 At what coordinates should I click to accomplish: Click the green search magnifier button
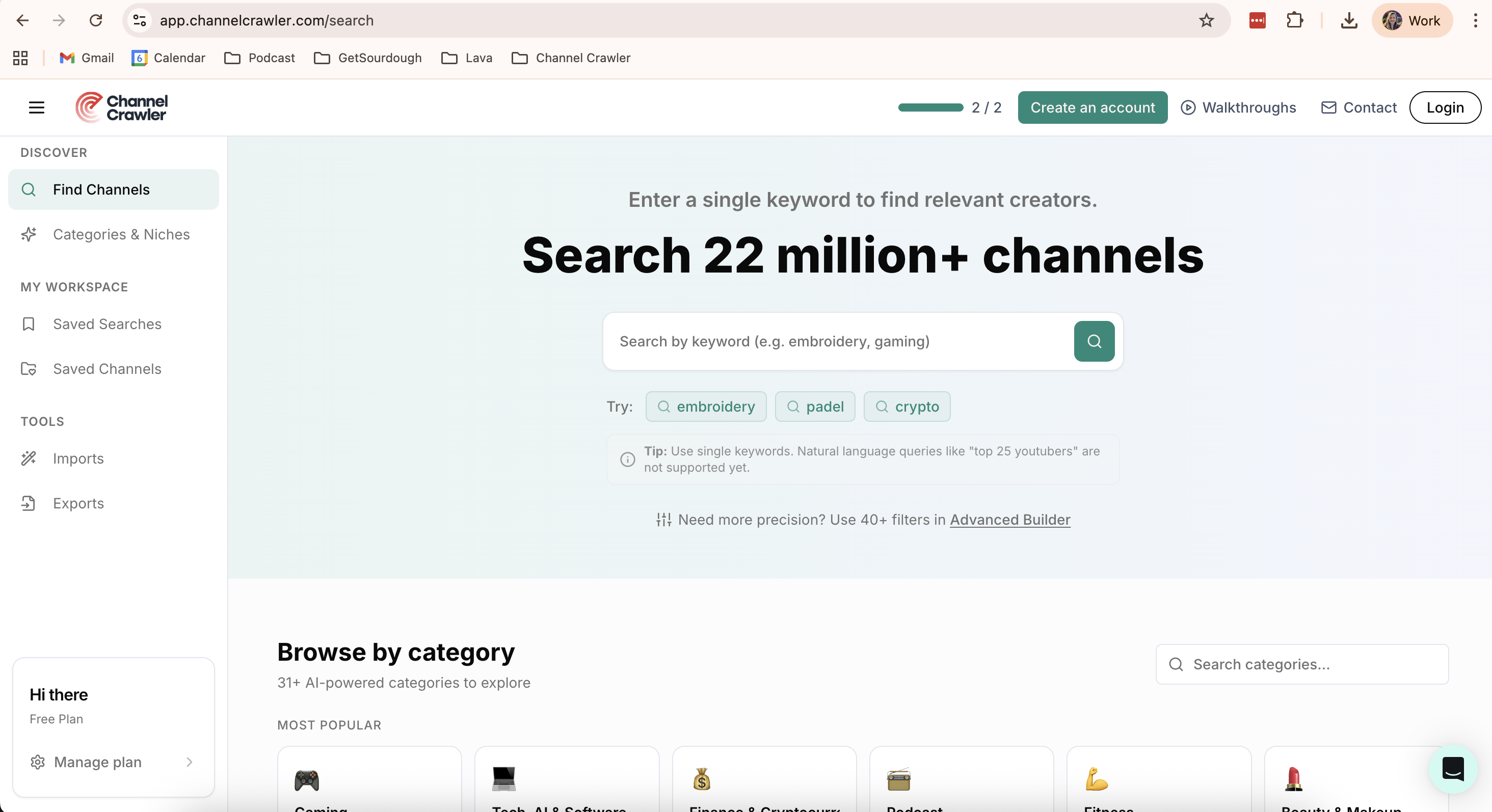[x=1094, y=341]
